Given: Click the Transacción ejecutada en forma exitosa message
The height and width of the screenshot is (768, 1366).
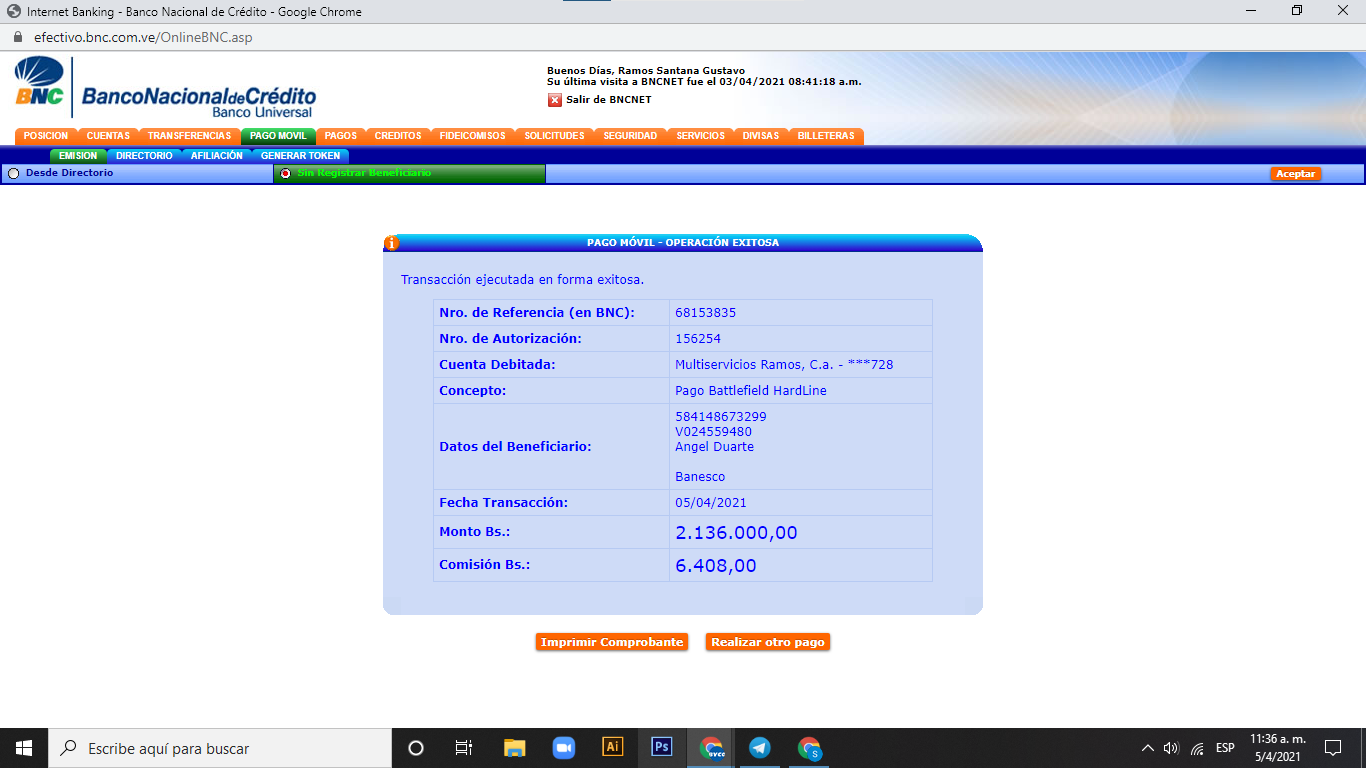Looking at the screenshot, I should coord(523,280).
